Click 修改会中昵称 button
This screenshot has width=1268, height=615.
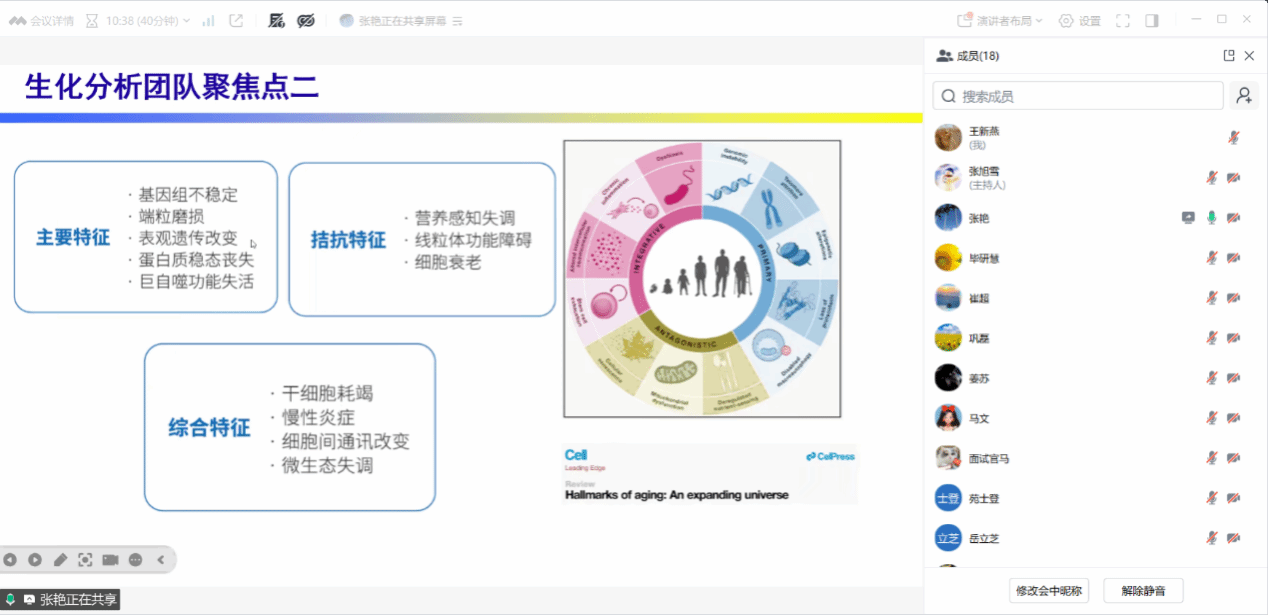tap(1049, 590)
